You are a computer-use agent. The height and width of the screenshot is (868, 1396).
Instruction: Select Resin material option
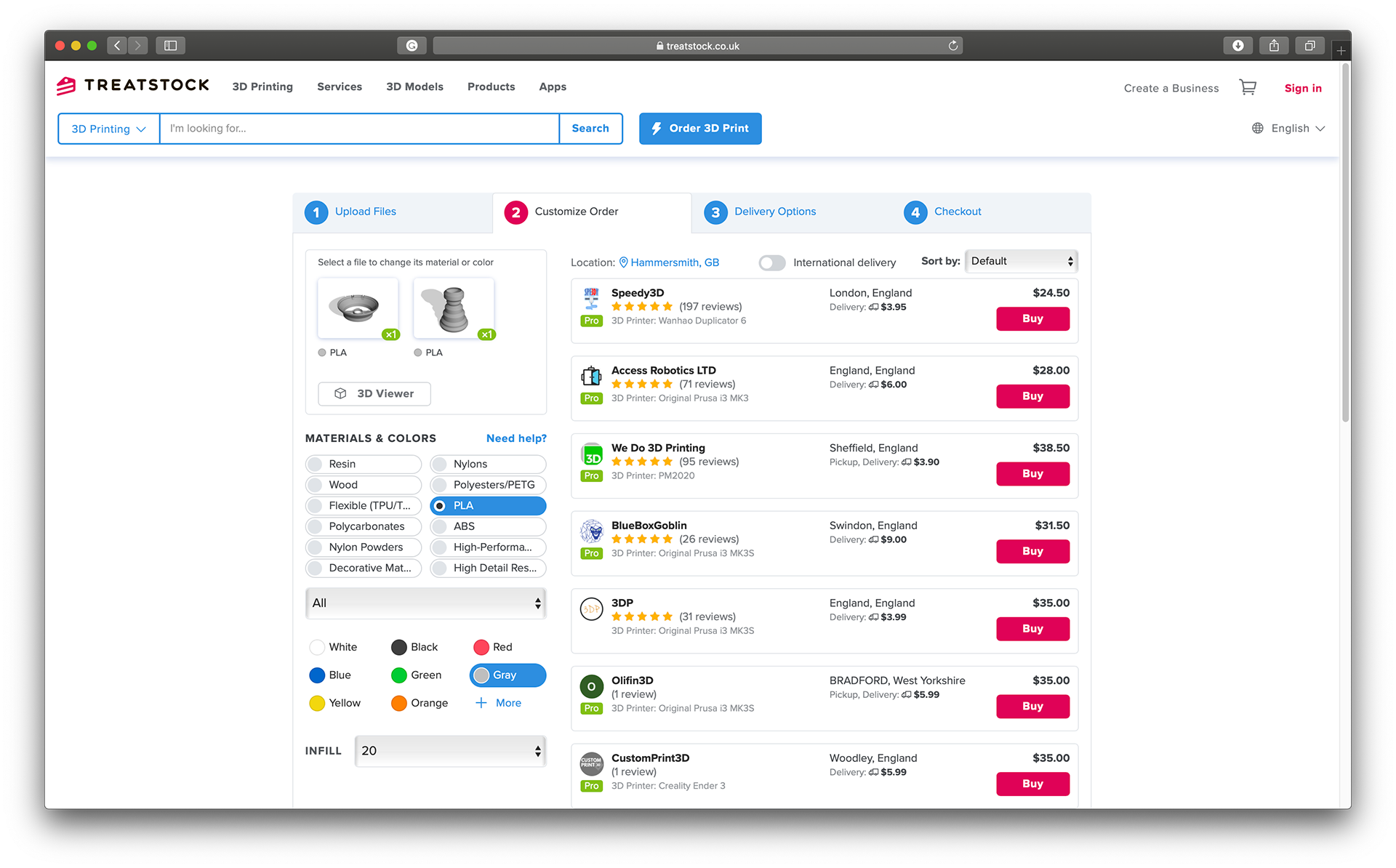point(364,465)
